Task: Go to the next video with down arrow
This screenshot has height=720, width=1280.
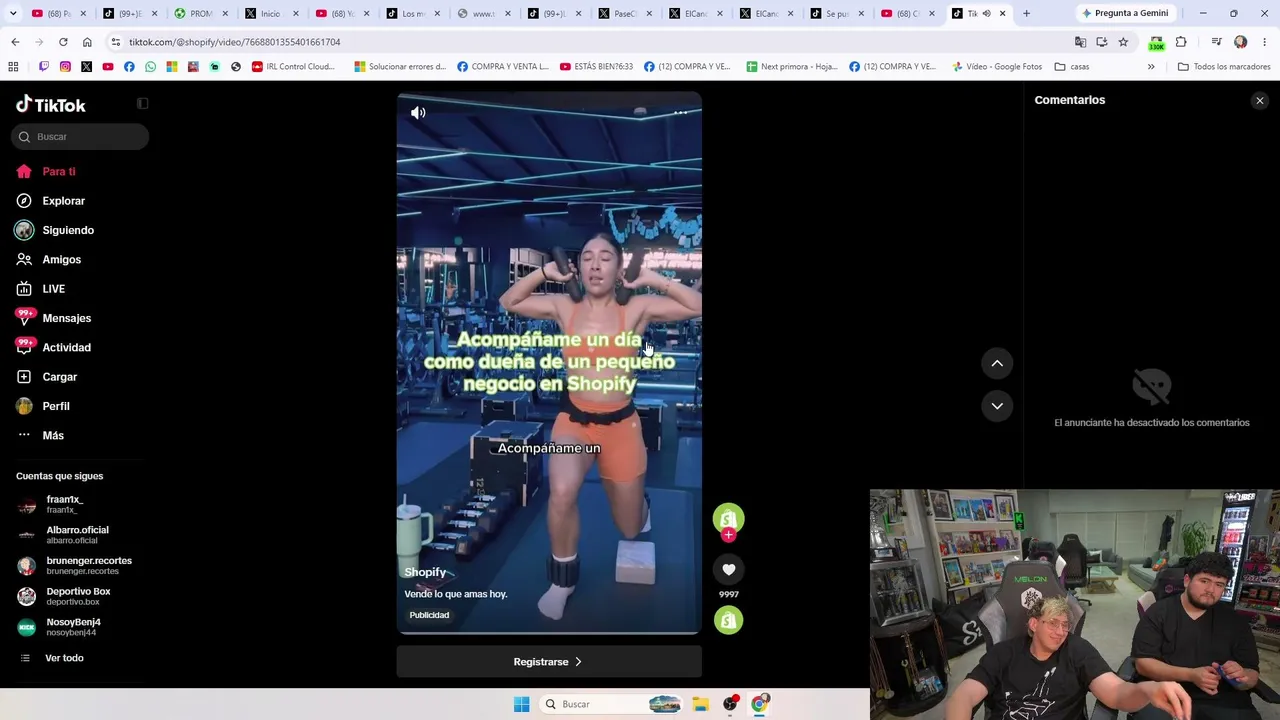Action: 997,406
